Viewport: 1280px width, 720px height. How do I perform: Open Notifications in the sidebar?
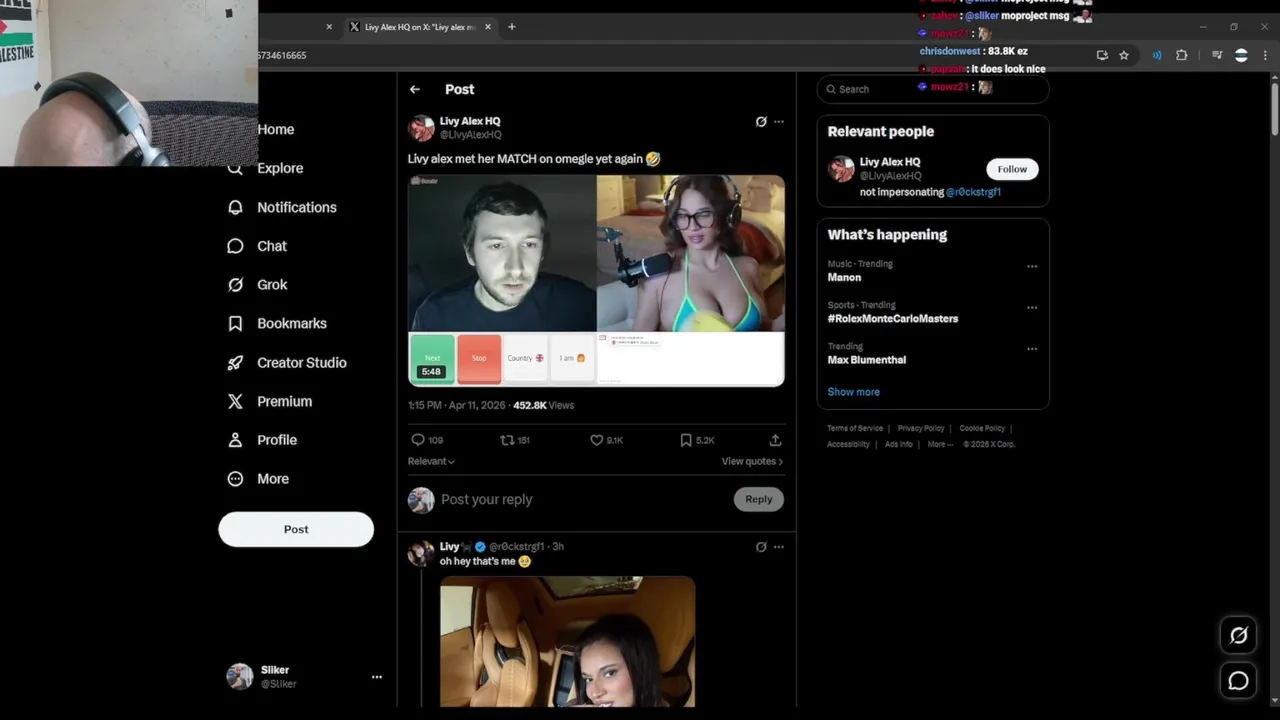[x=297, y=207]
